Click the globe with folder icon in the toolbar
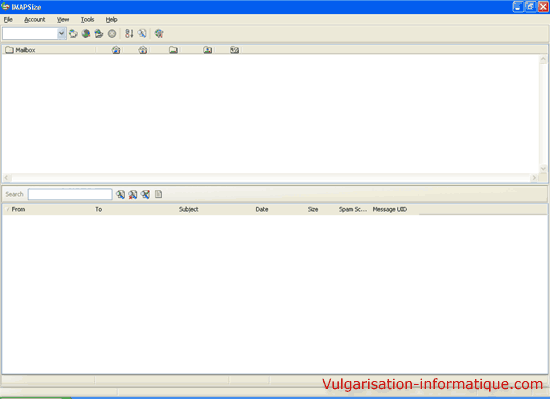 pyautogui.click(x=99, y=34)
